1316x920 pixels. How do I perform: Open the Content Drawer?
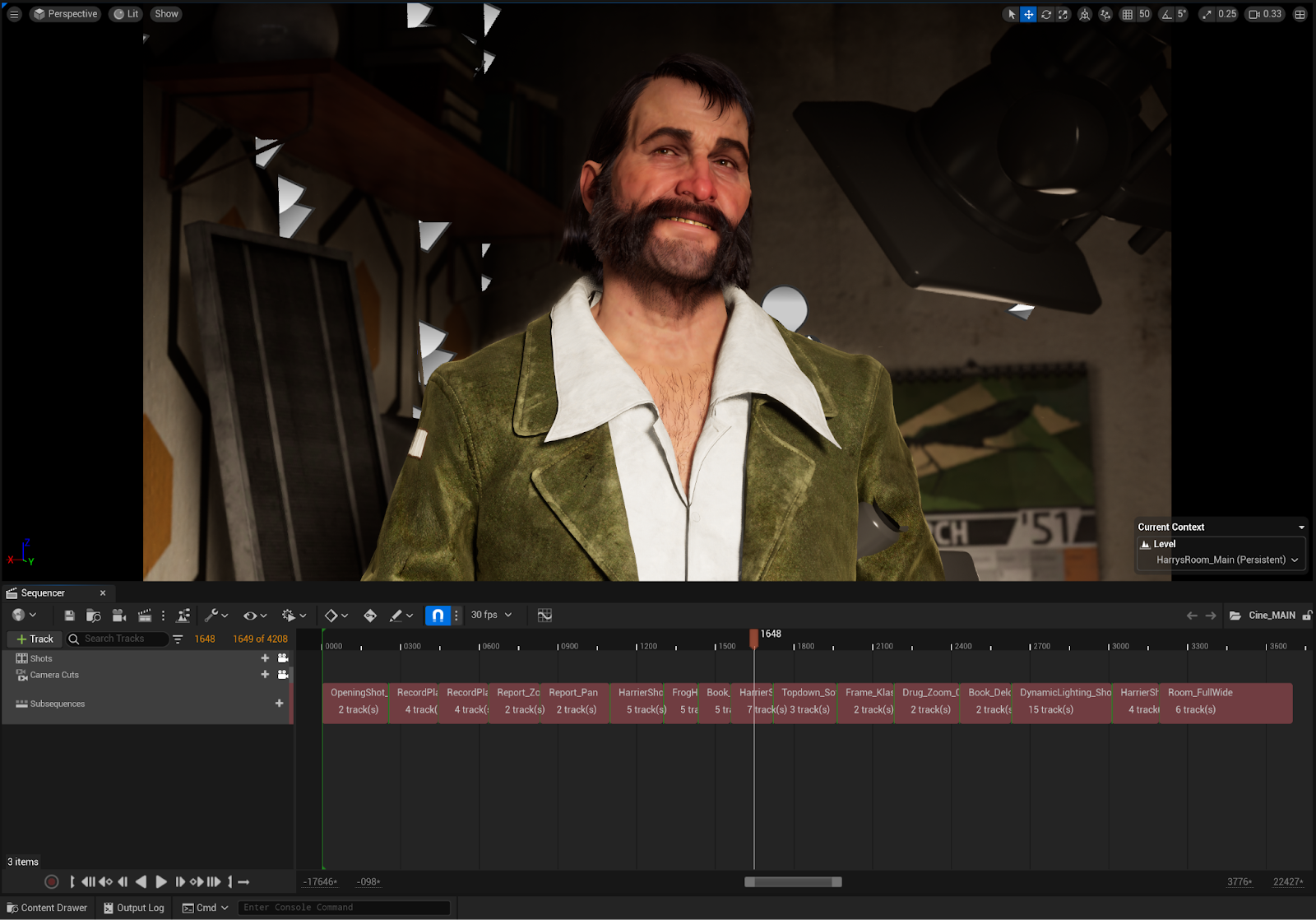coord(47,908)
